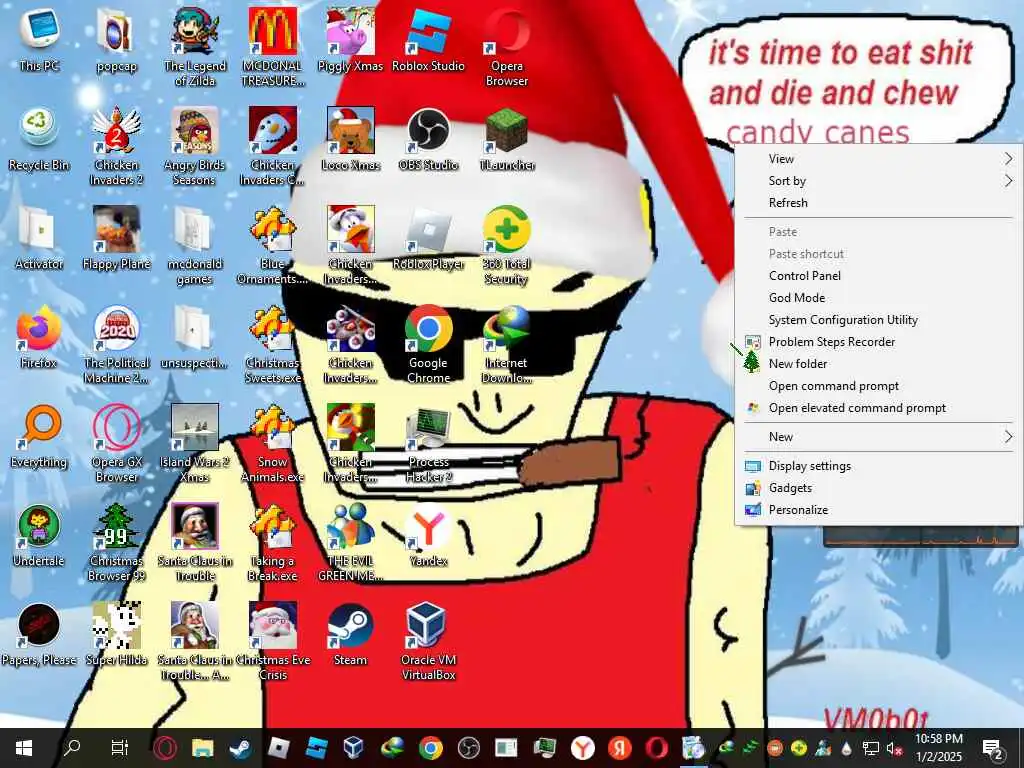The height and width of the screenshot is (768, 1024).
Task: Open System Configuration Utility entry
Action: click(x=878, y=320)
